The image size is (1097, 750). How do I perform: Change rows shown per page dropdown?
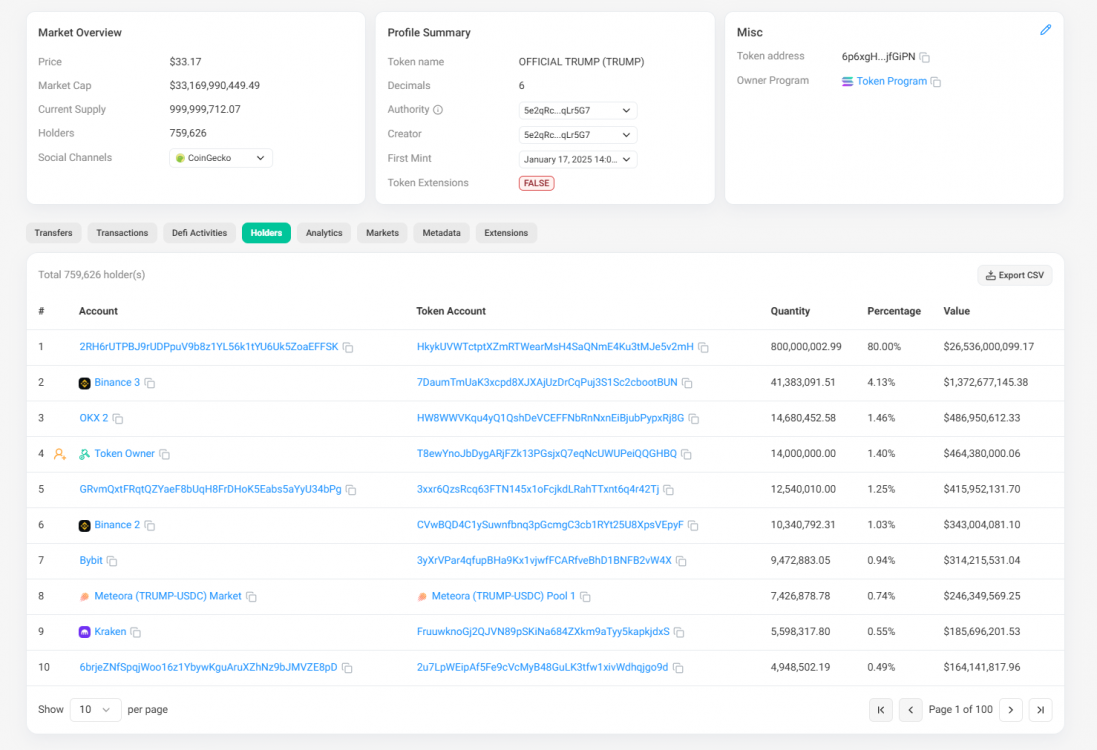tap(95, 710)
